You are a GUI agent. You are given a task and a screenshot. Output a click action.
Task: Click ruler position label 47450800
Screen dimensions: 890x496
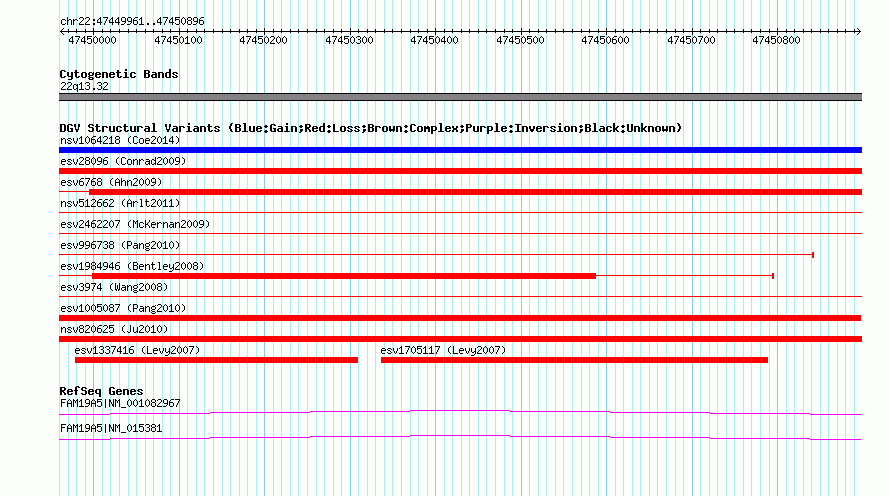tap(776, 40)
